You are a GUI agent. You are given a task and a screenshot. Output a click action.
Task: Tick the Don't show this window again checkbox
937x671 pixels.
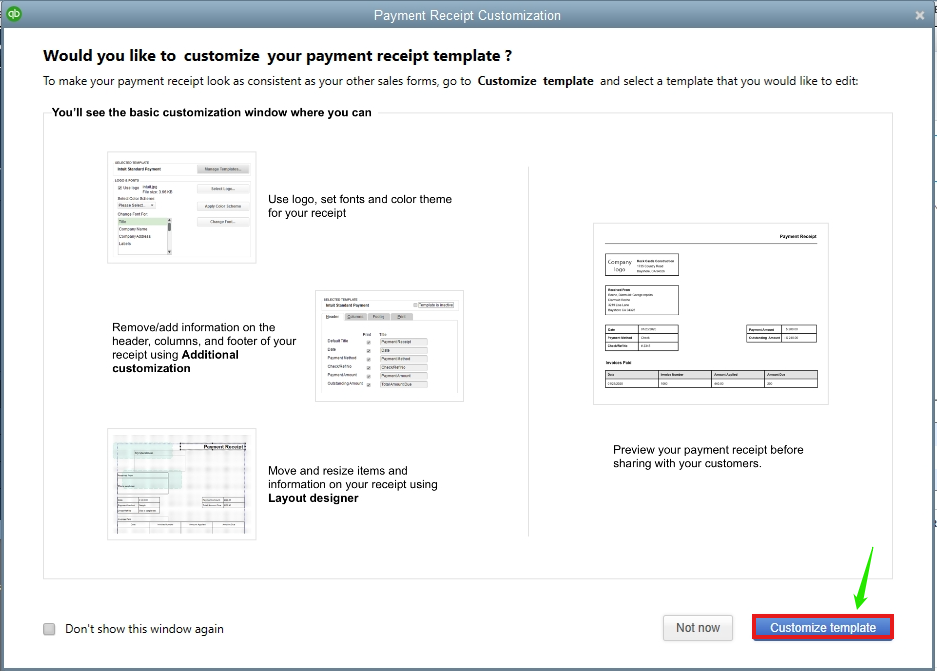pyautogui.click(x=49, y=629)
